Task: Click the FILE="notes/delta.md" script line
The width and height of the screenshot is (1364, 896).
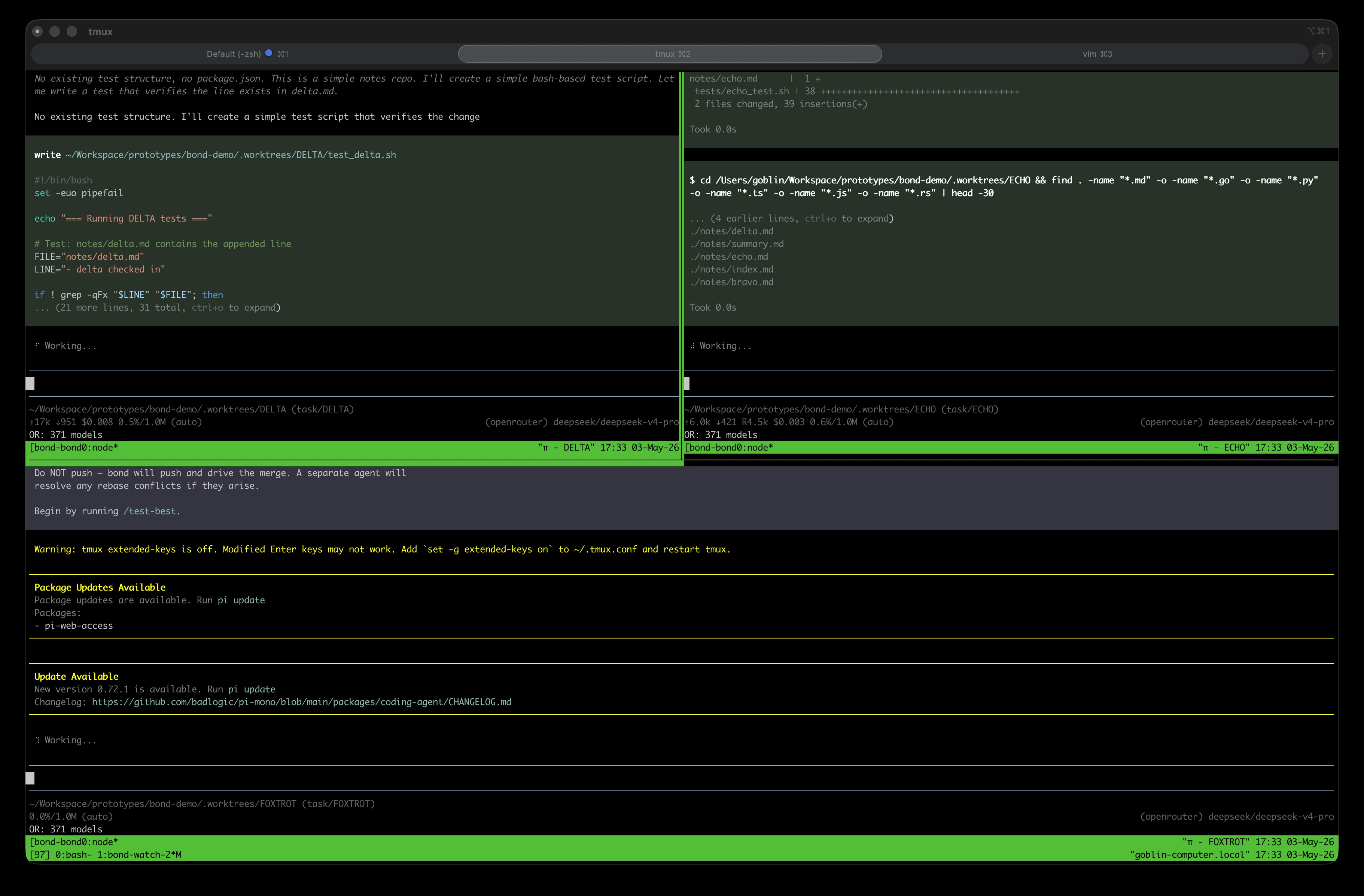Action: point(89,257)
